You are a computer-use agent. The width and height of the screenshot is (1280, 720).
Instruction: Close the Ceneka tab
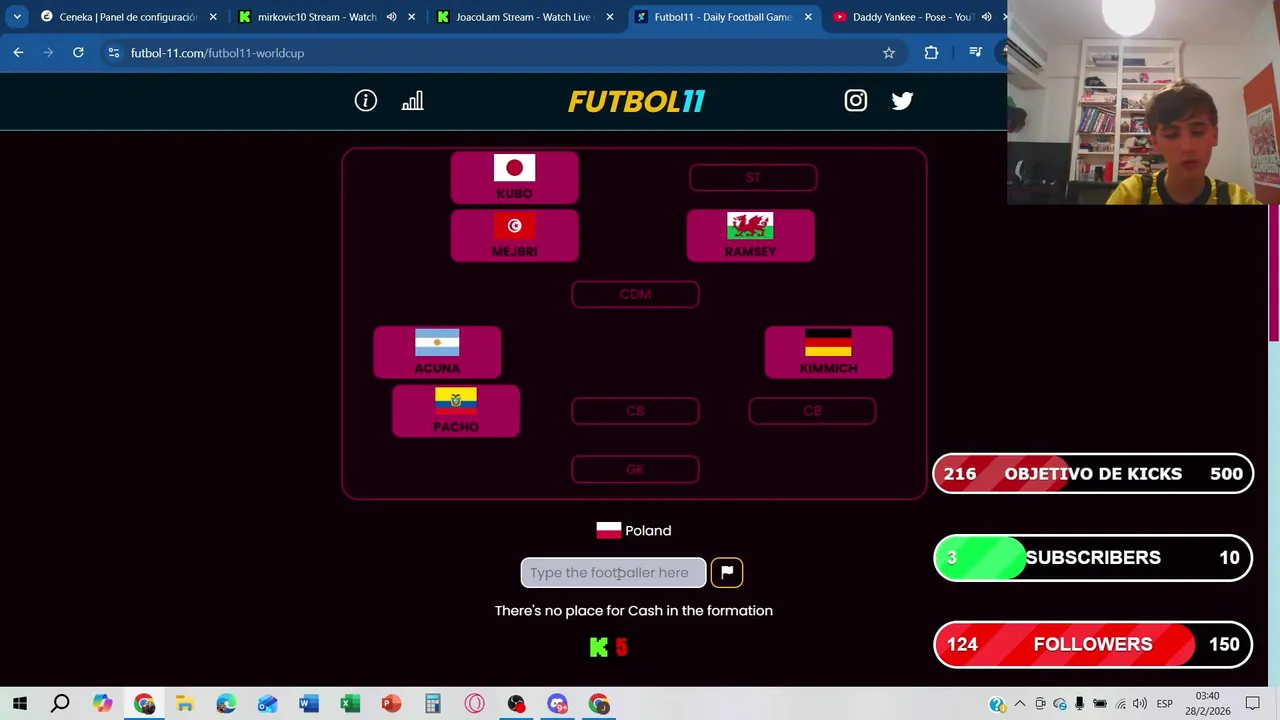click(x=212, y=17)
